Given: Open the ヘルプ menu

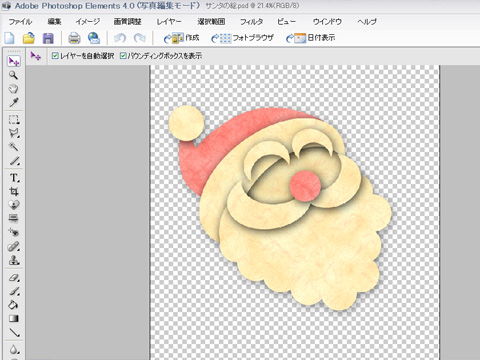Looking at the screenshot, I should (367, 22).
